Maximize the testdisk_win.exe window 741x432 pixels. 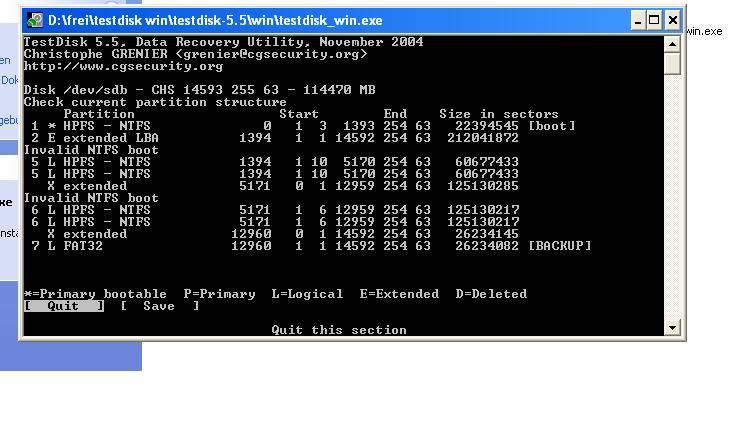654,20
